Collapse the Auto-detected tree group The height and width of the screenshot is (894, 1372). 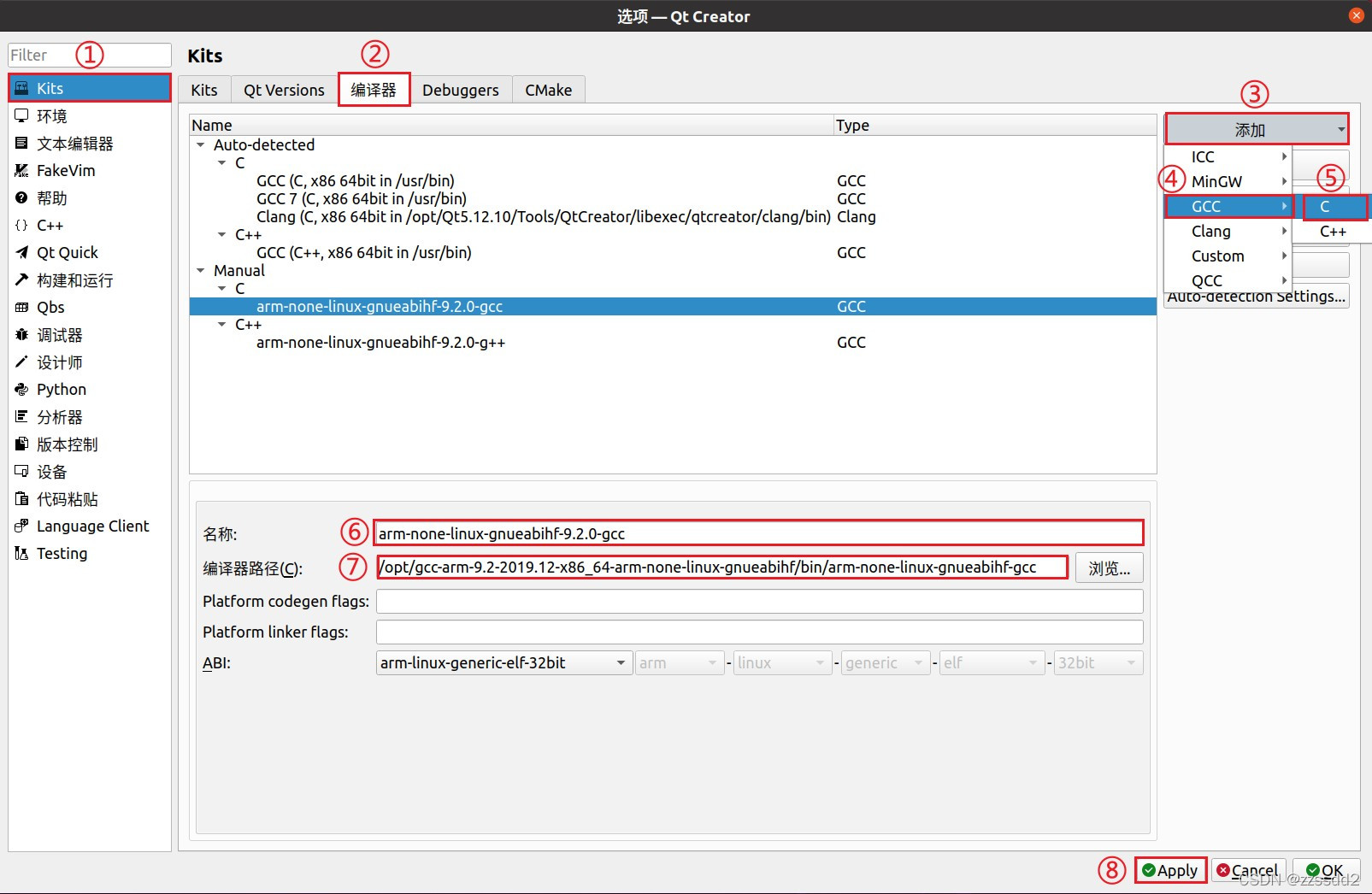pos(201,144)
